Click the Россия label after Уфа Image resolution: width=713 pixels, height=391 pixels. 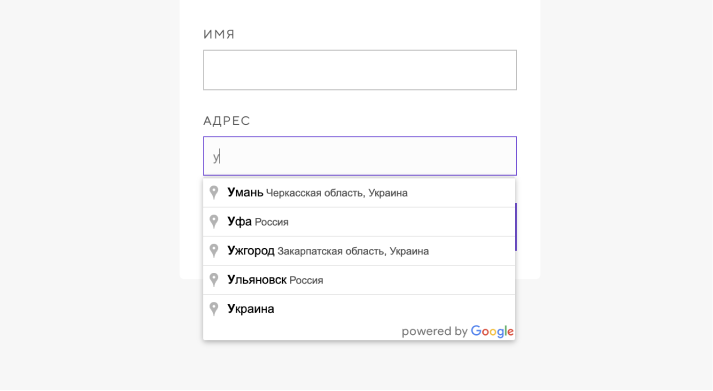(x=271, y=222)
